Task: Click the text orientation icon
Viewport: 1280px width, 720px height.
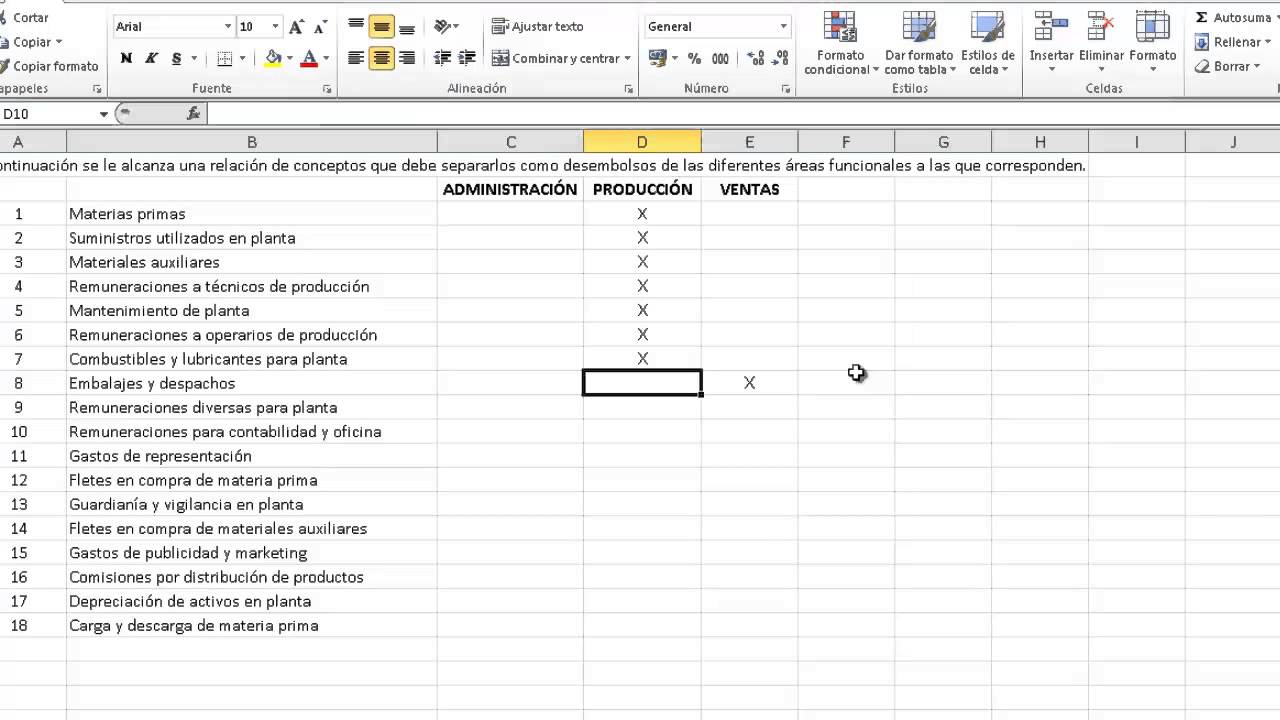Action: point(443,27)
